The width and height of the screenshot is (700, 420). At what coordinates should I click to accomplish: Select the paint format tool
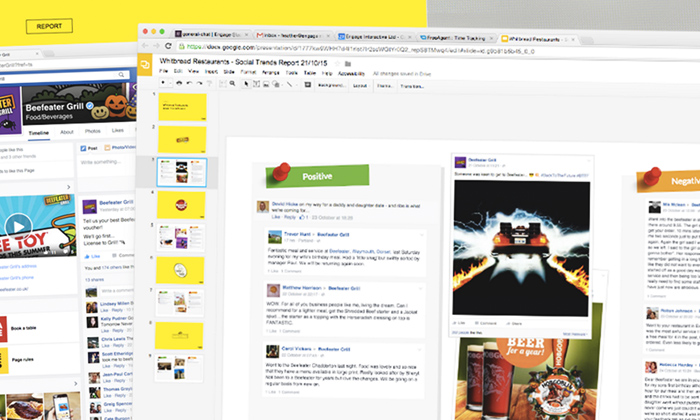(x=209, y=83)
